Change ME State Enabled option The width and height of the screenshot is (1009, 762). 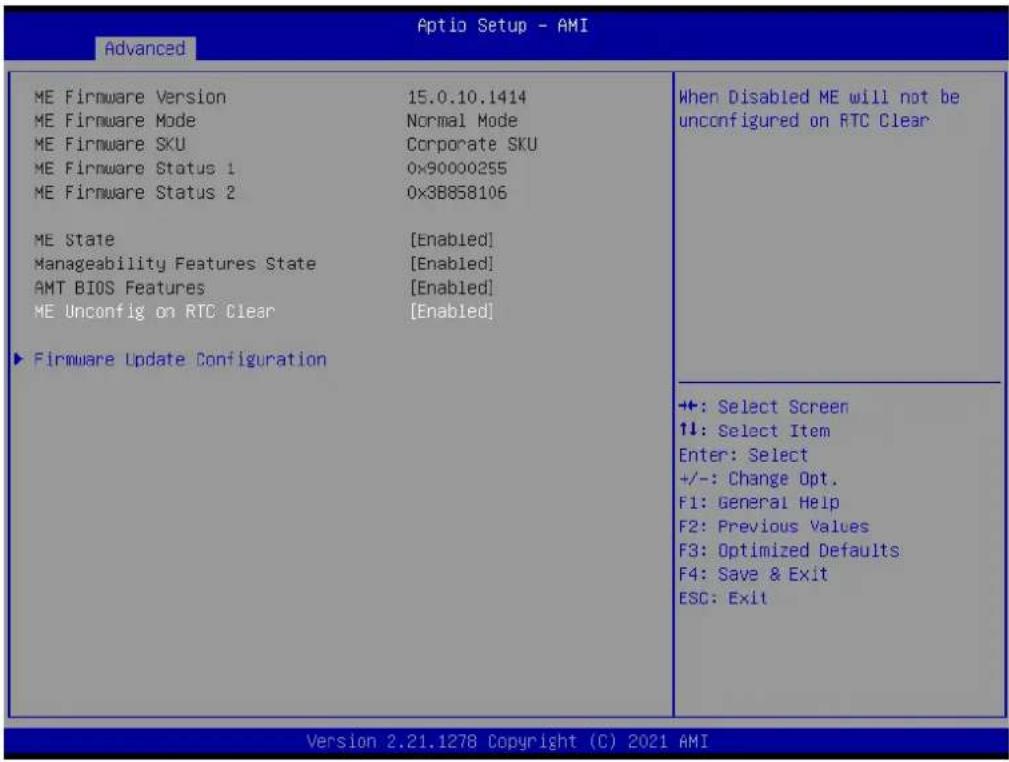pos(452,240)
